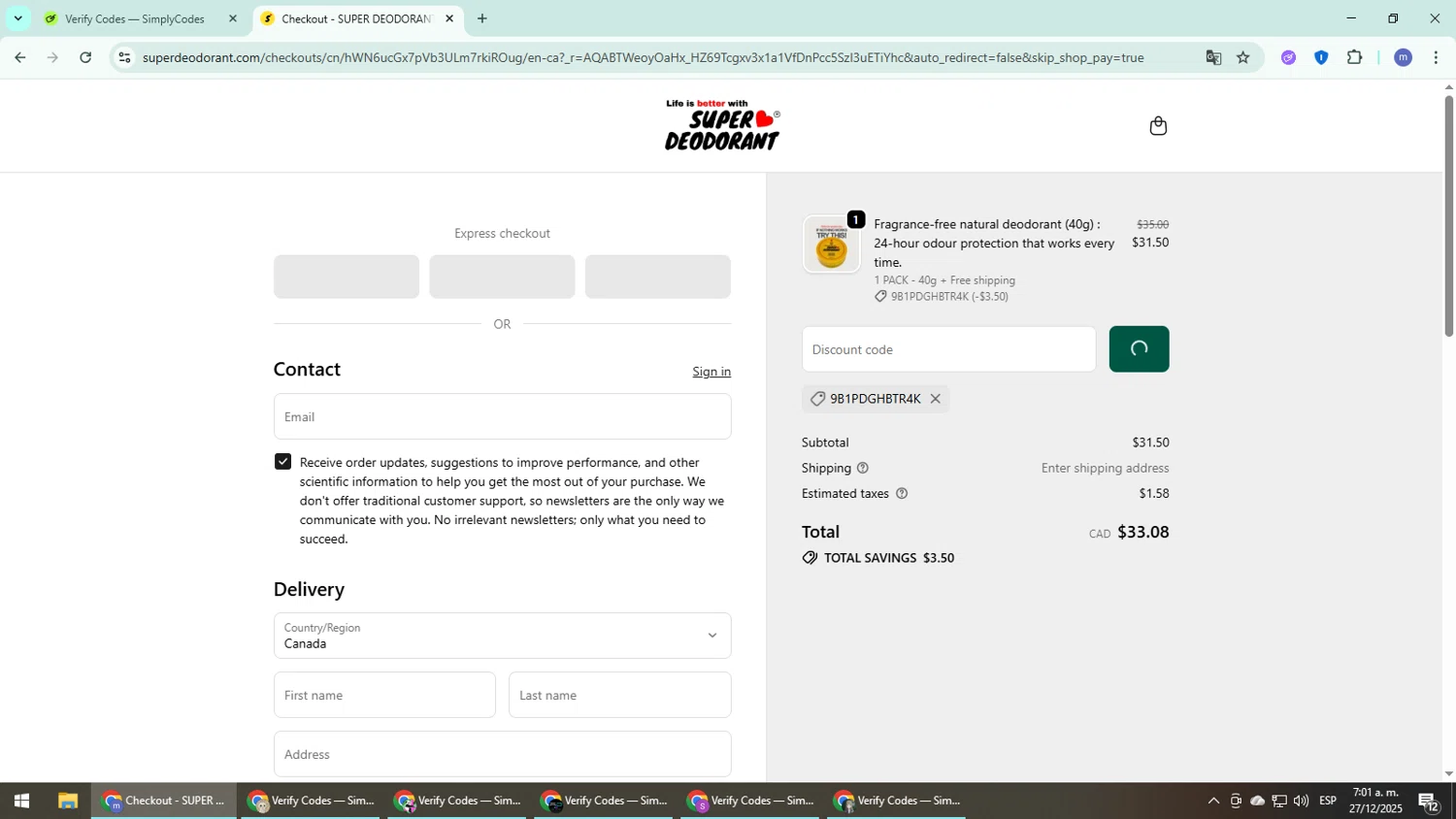Click the forward navigation arrow
The height and width of the screenshot is (819, 1456).
coord(52,57)
